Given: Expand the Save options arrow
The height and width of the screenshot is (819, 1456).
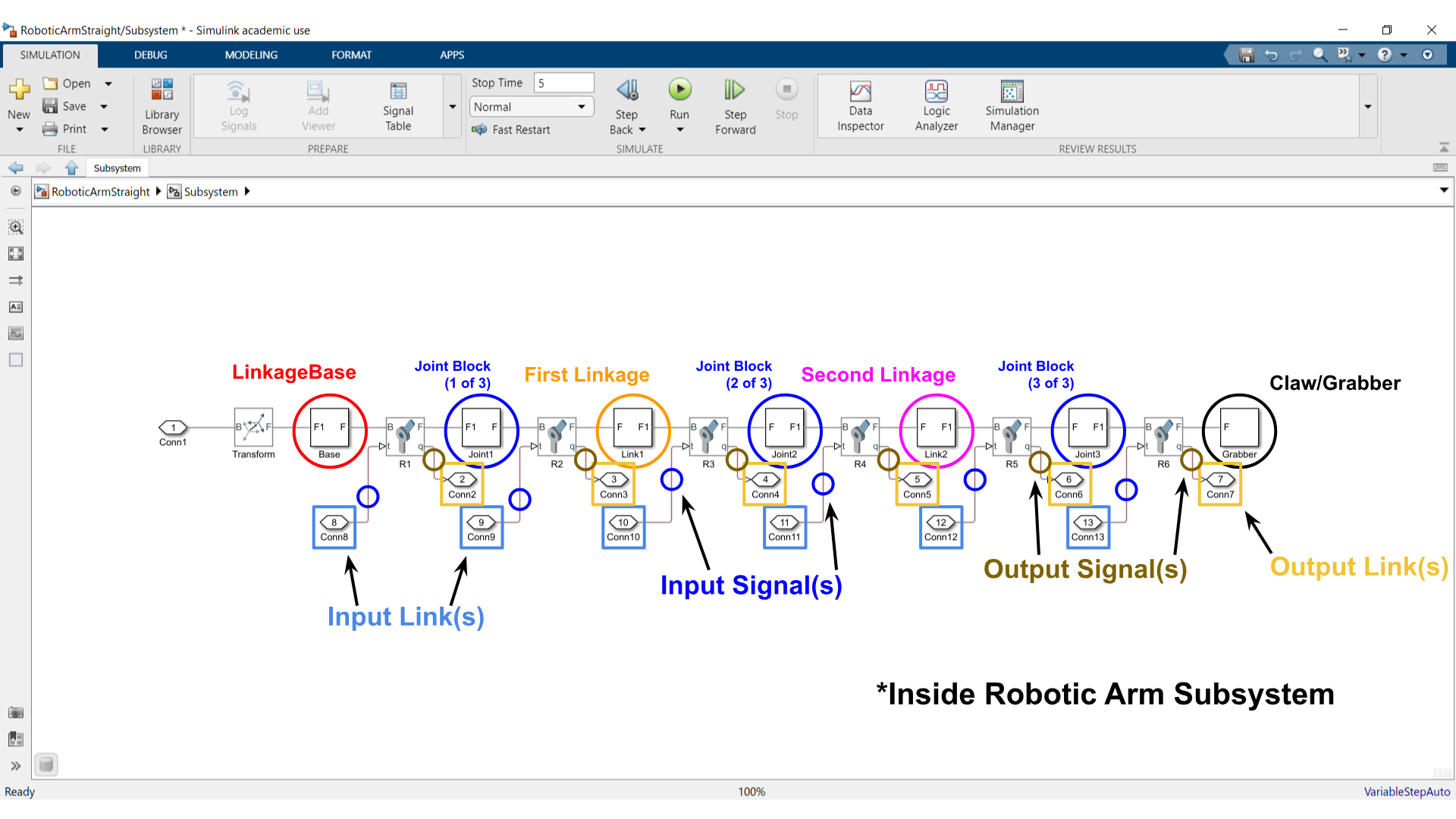Looking at the screenshot, I should tap(104, 107).
